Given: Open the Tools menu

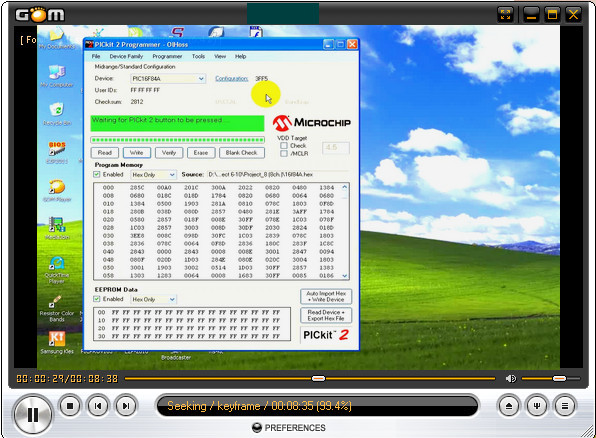Looking at the screenshot, I should tap(198, 56).
